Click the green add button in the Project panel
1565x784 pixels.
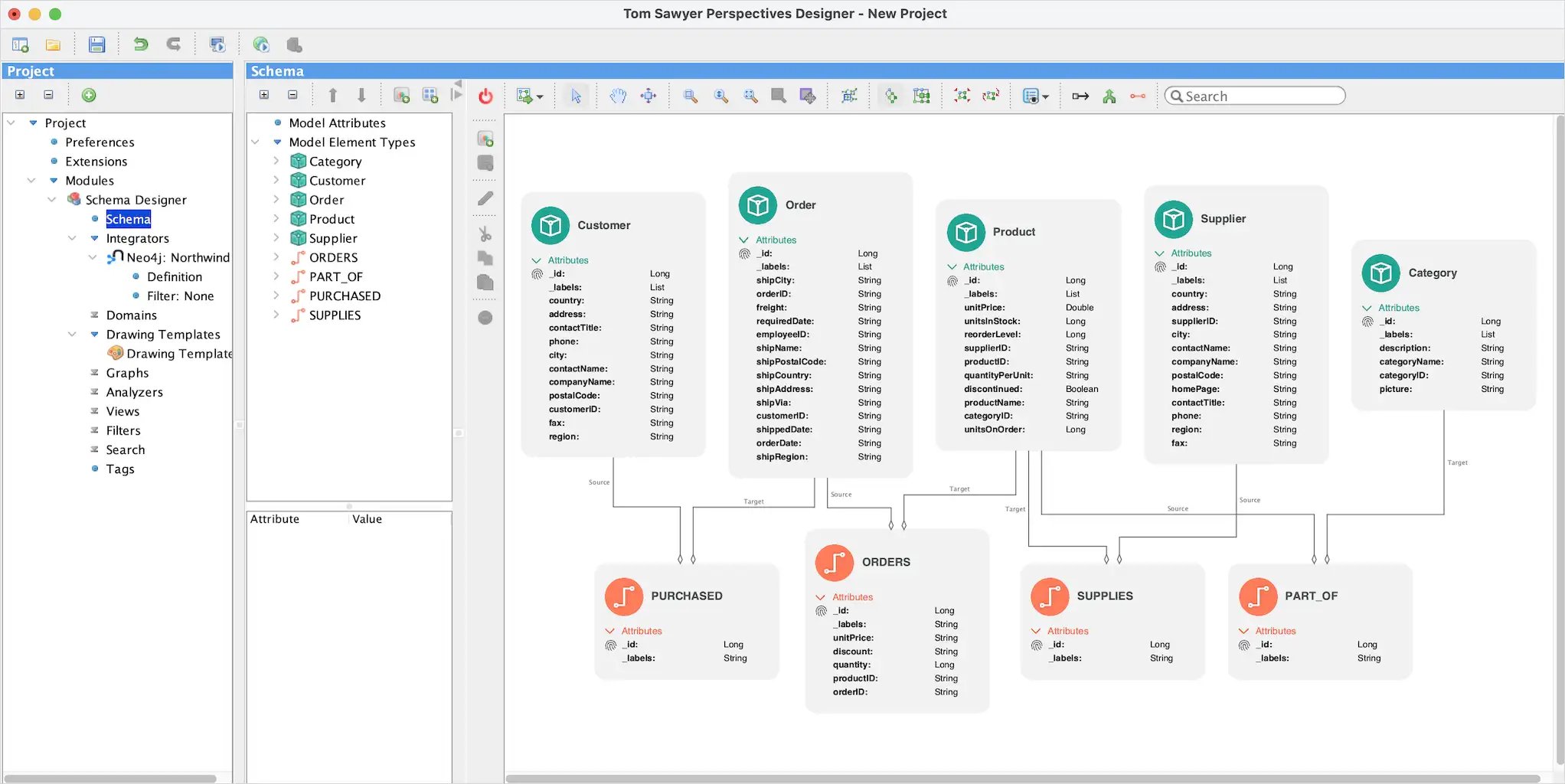89,94
